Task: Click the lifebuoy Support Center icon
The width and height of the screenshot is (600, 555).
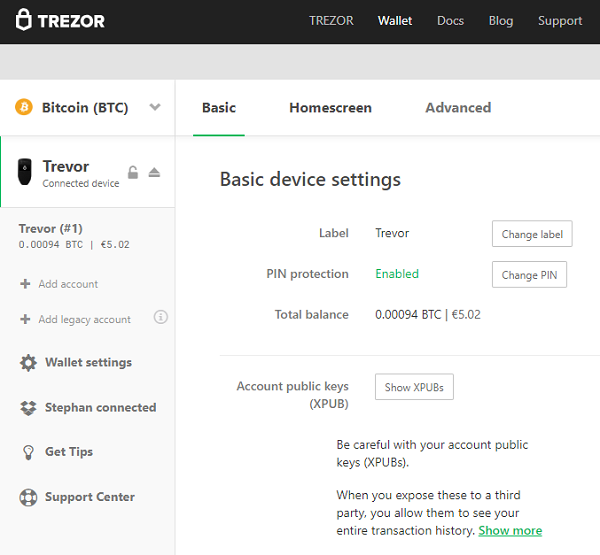Action: tap(28, 497)
